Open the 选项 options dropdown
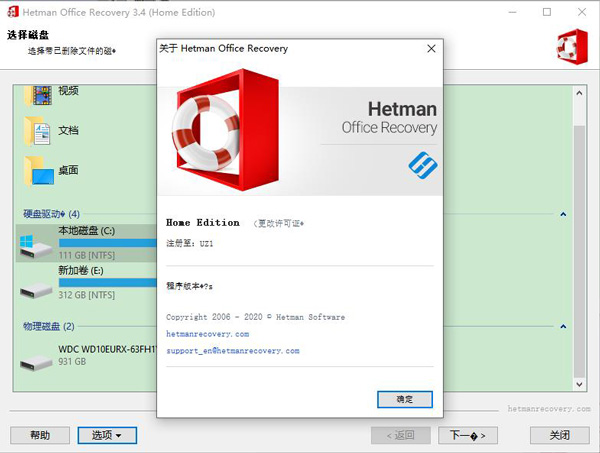600x453 pixels. pyautogui.click(x=107, y=435)
